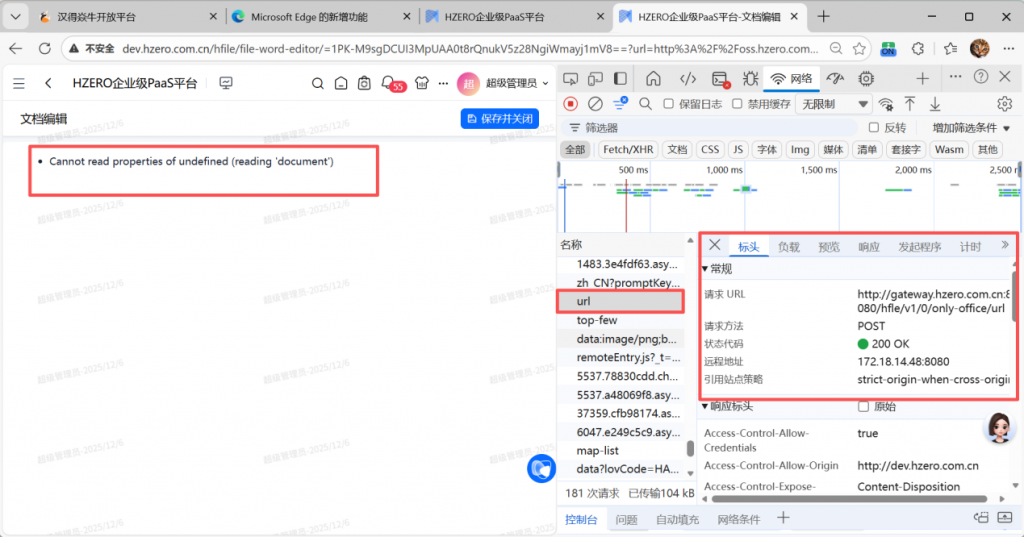Viewport: 1024px width, 537px height.
Task: Check the 反转 filter checkbox
Action: [x=874, y=128]
